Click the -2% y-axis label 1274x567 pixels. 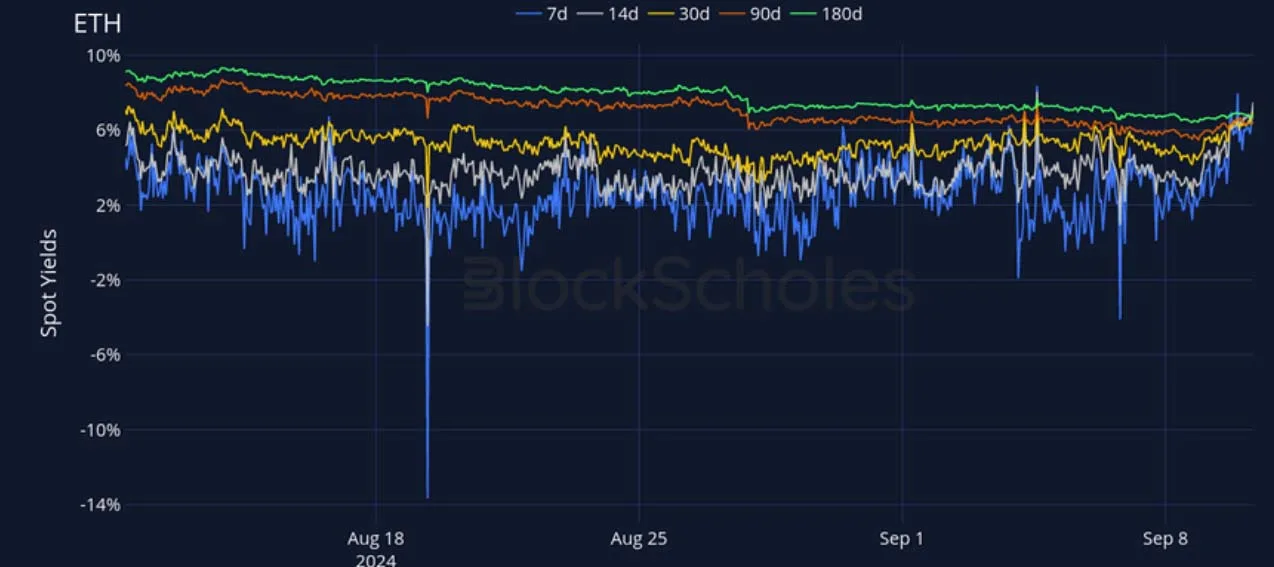pyautogui.click(x=105, y=280)
